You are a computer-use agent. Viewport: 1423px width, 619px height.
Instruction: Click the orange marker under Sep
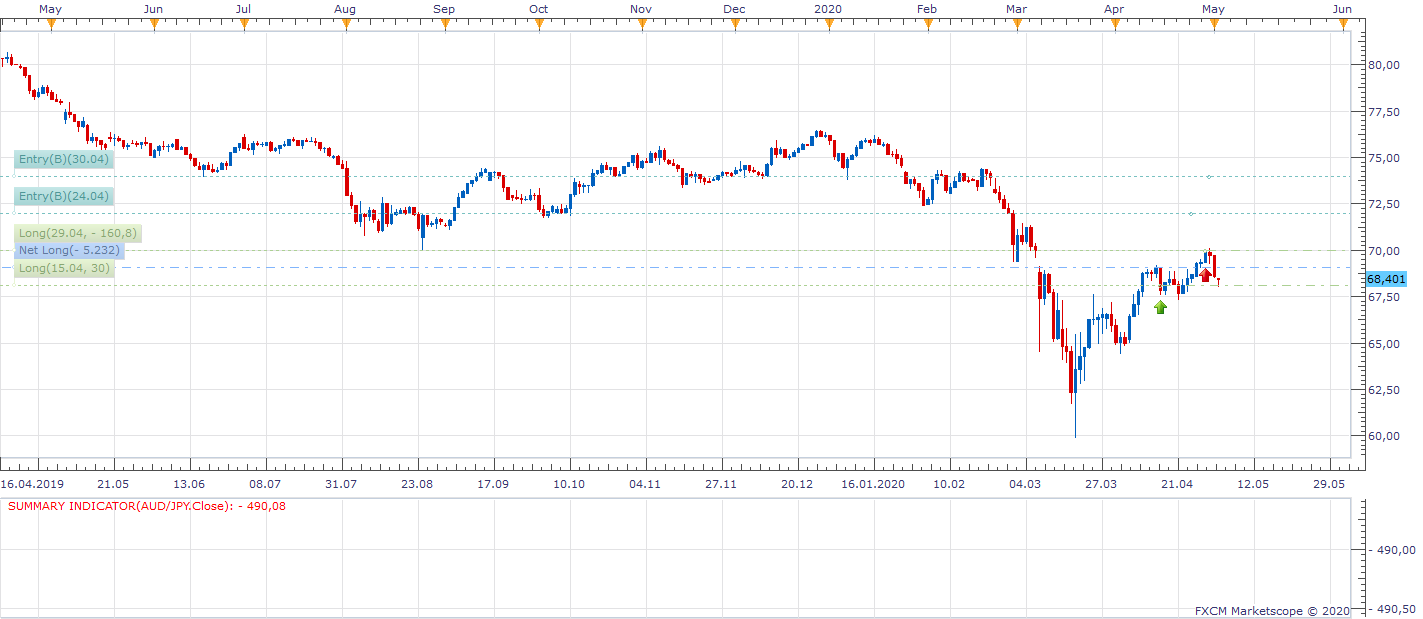444,25
